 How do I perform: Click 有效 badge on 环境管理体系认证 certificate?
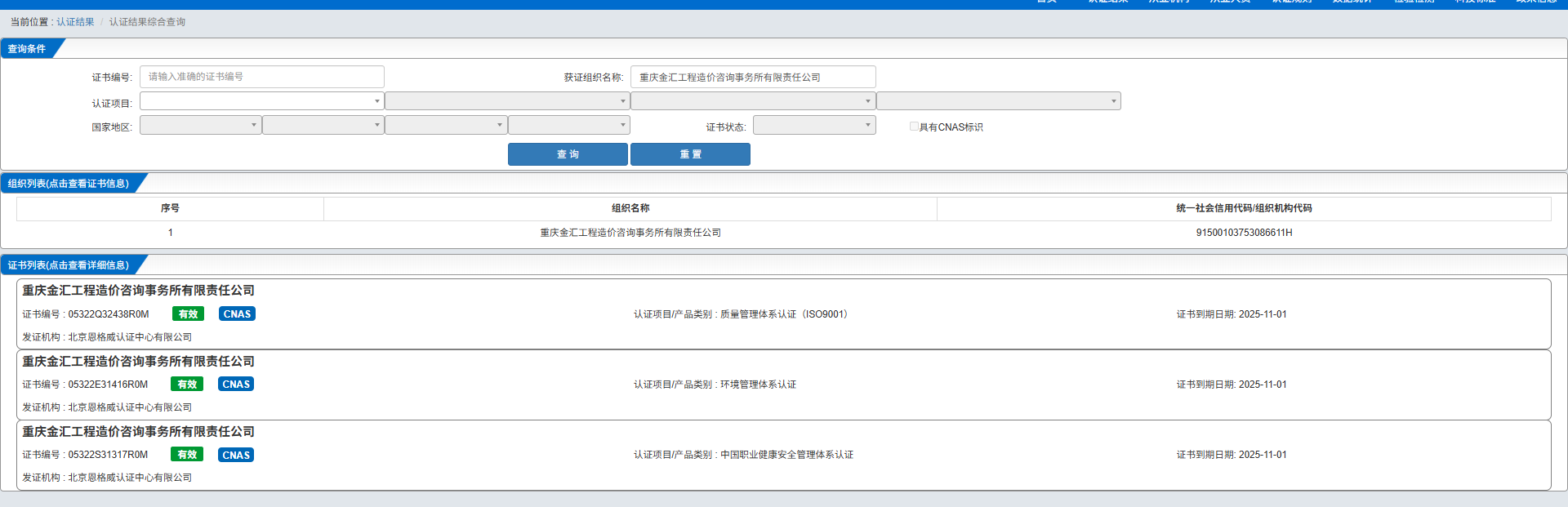(187, 385)
